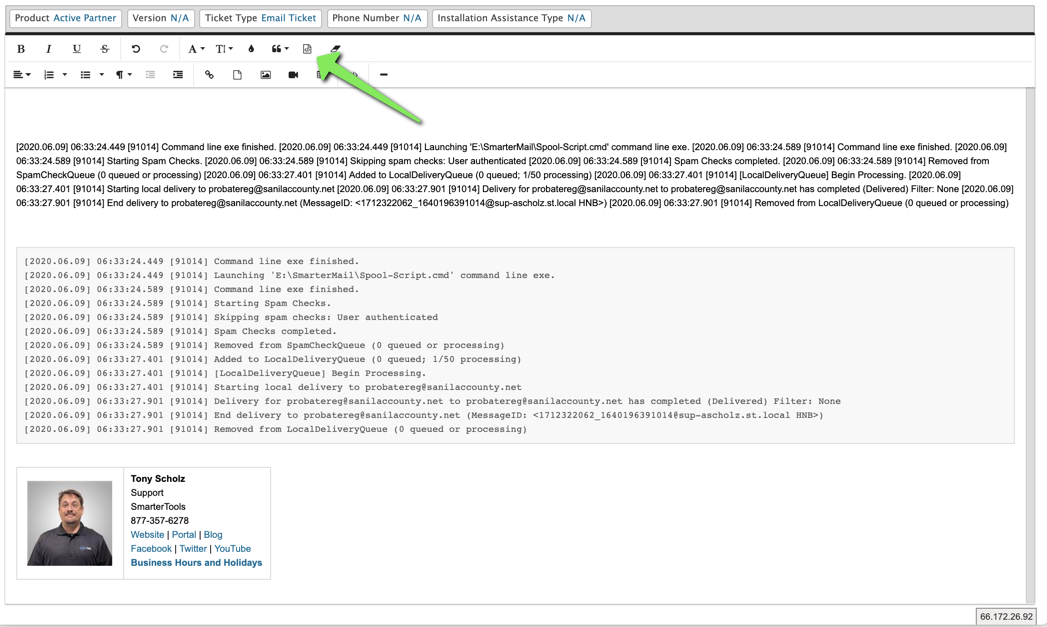Insert a video using the camera icon
The image size is (1047, 627).
[x=293, y=75]
